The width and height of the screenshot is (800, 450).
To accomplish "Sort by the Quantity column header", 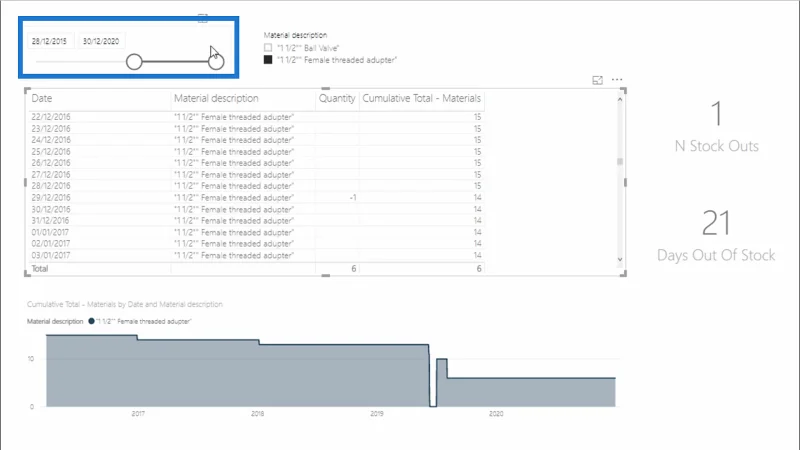I will pyautogui.click(x=337, y=98).
